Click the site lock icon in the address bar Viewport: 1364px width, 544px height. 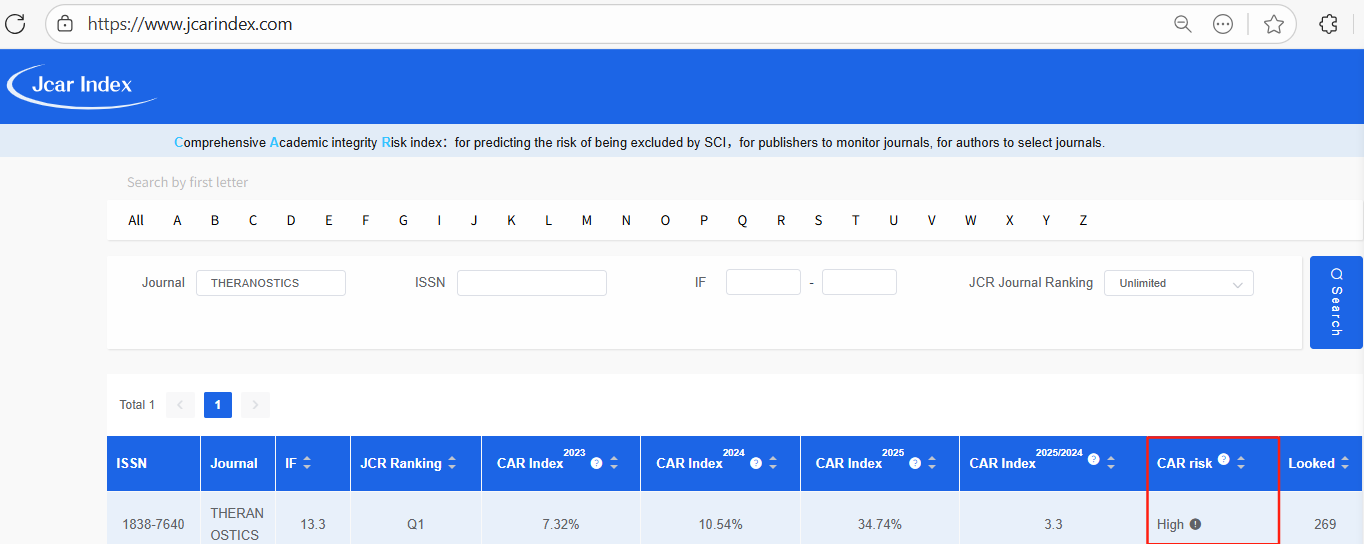65,24
